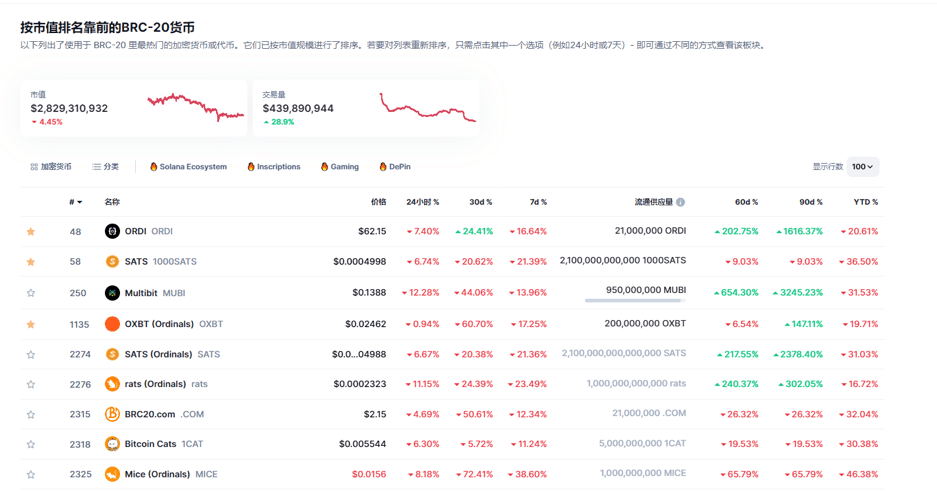Select the Solana Ecosystem tab
Image resolution: width=937 pixels, height=491 pixels.
click(188, 167)
